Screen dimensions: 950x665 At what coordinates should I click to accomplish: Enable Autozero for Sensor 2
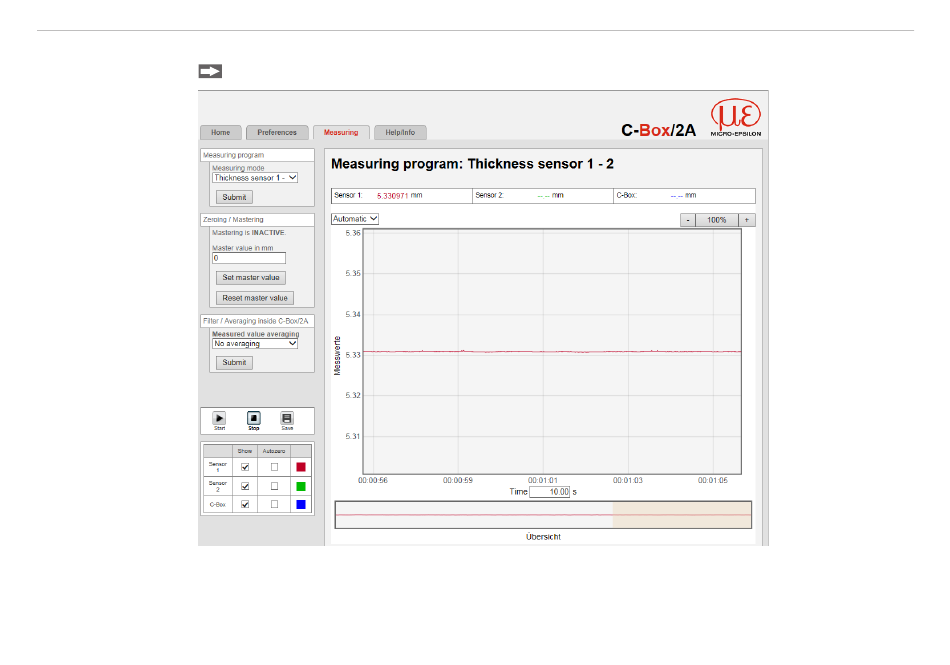(274, 486)
